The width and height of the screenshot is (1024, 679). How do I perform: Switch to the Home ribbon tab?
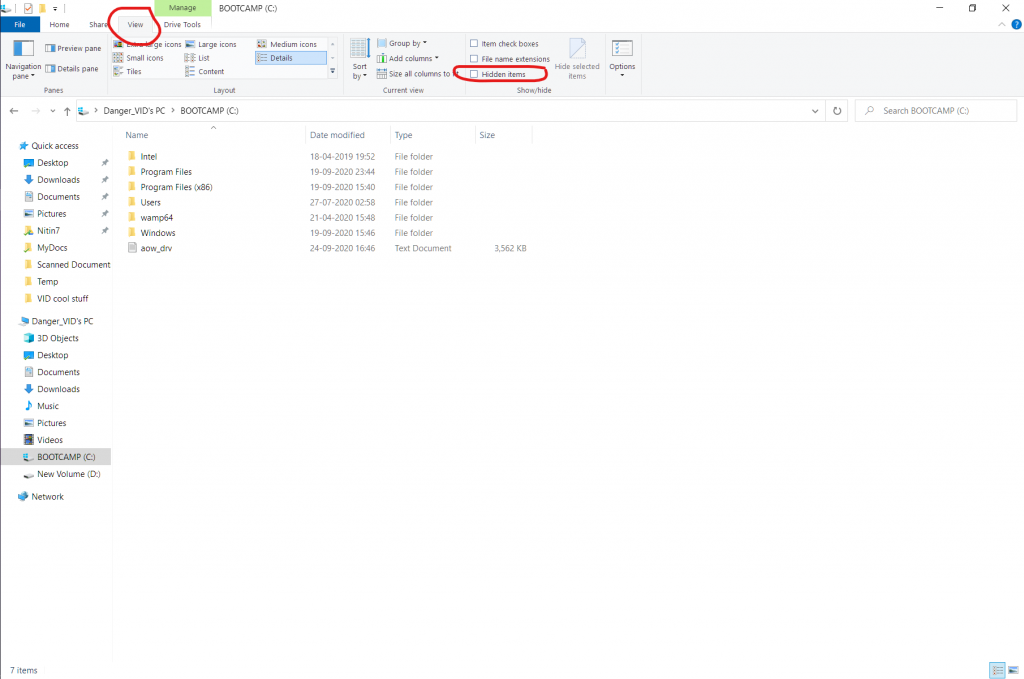(59, 25)
